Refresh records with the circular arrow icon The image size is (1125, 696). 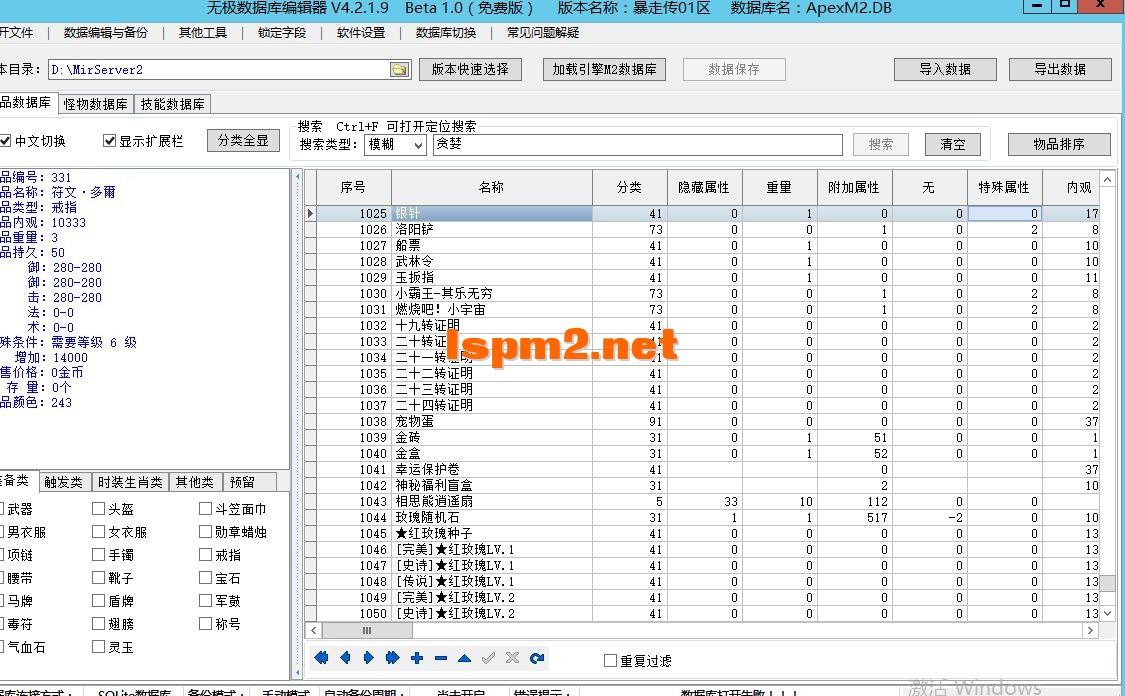536,658
